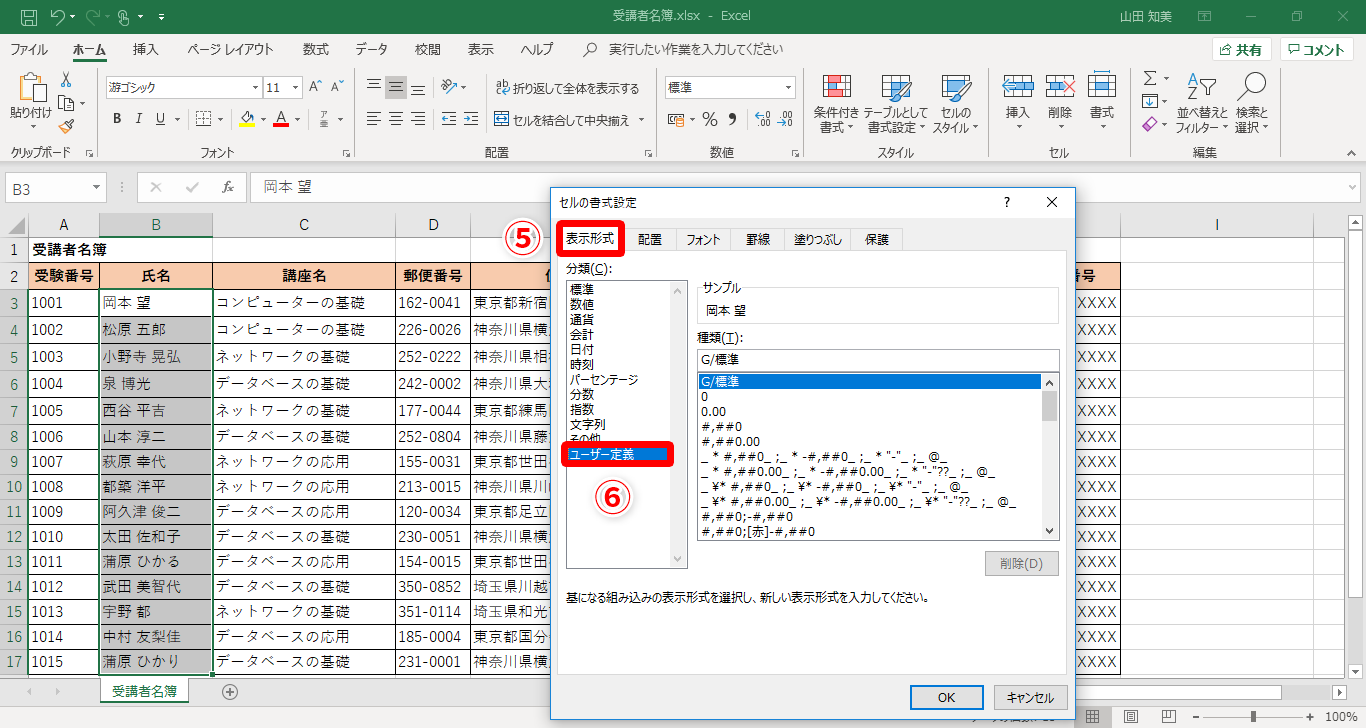The width and height of the screenshot is (1366, 728).
Task: Open the セルのスタイル cell styles dropdown
Action: point(956,104)
